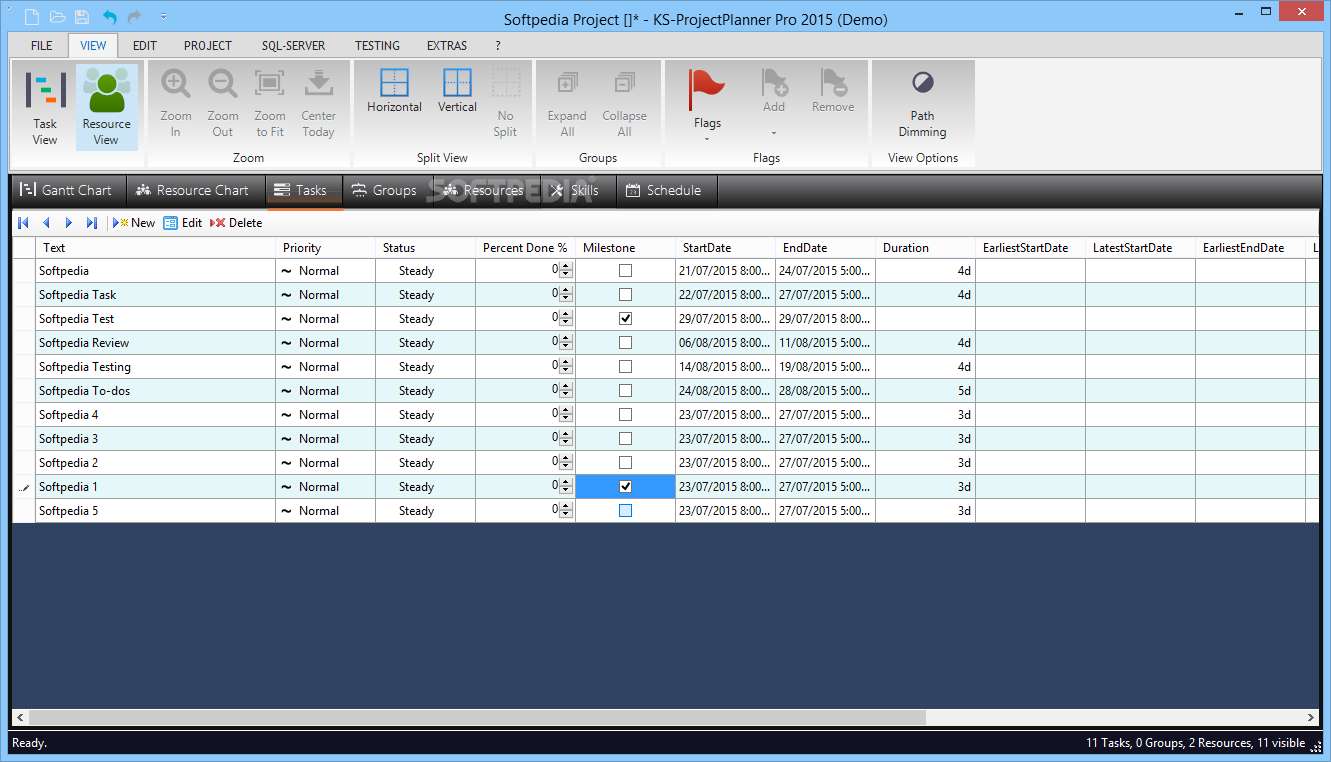Click horizontal scrollbar right arrow
Image resolution: width=1331 pixels, height=762 pixels.
click(1311, 717)
